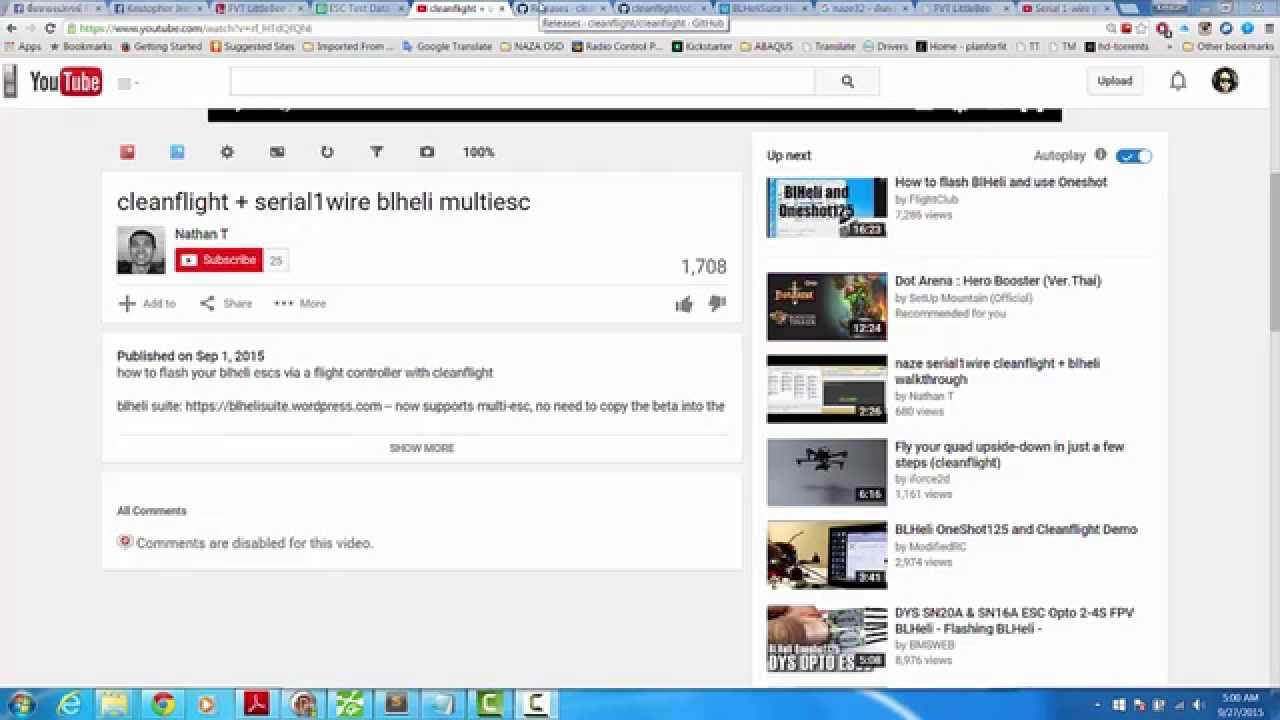
Task: Click the blue square extension icon below the player
Action: (x=177, y=152)
